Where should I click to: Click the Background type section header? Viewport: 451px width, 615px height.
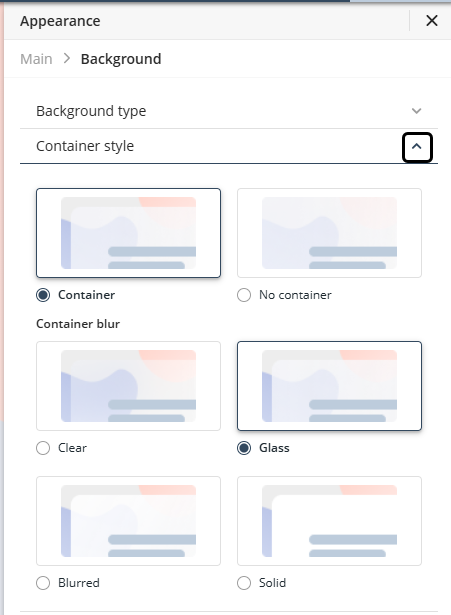point(229,111)
